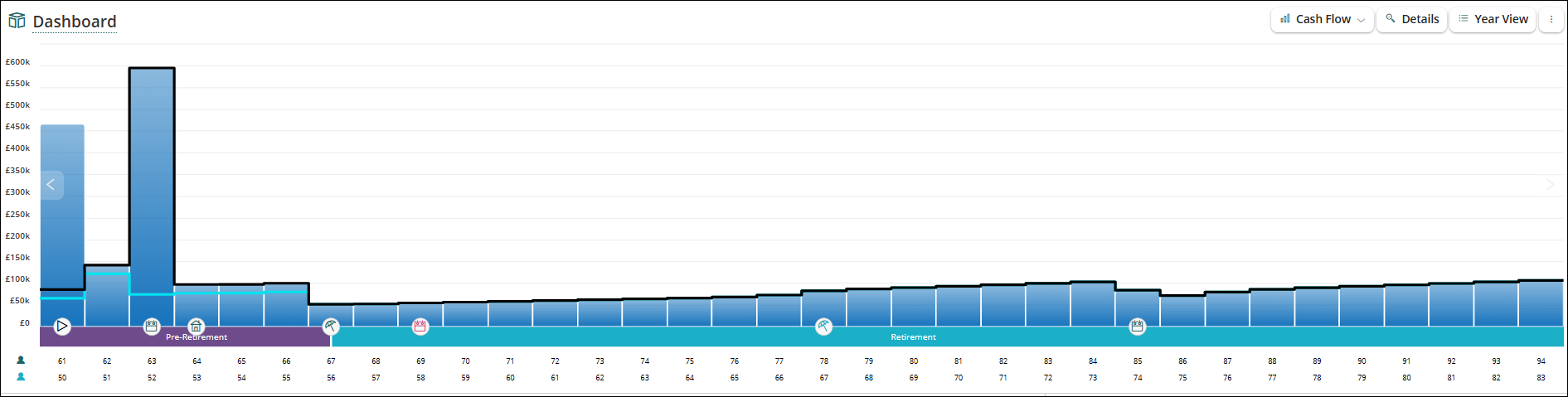Select the Retirement stage bar
The image size is (1568, 397).
point(947,337)
